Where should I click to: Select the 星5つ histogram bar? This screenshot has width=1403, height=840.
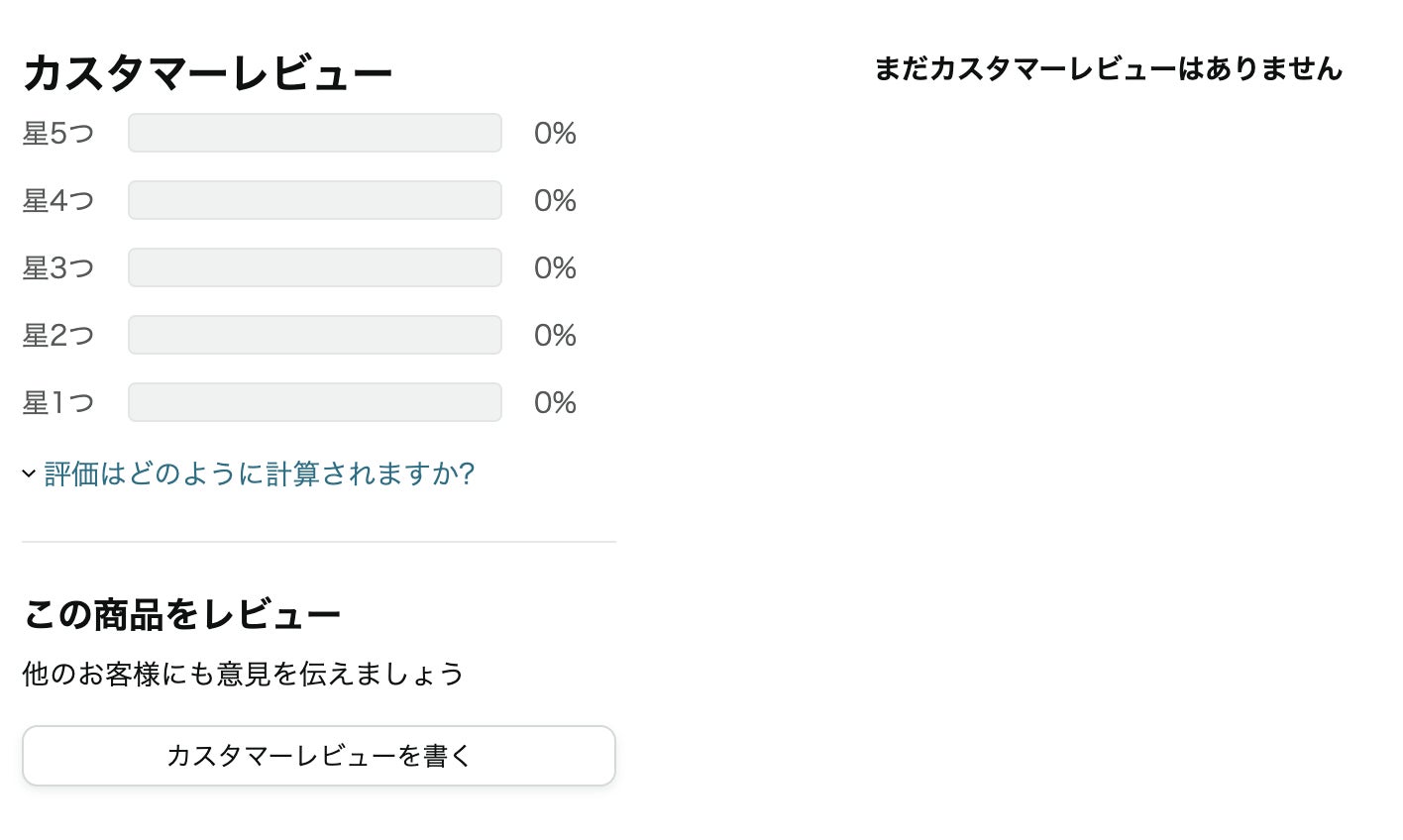(315, 133)
